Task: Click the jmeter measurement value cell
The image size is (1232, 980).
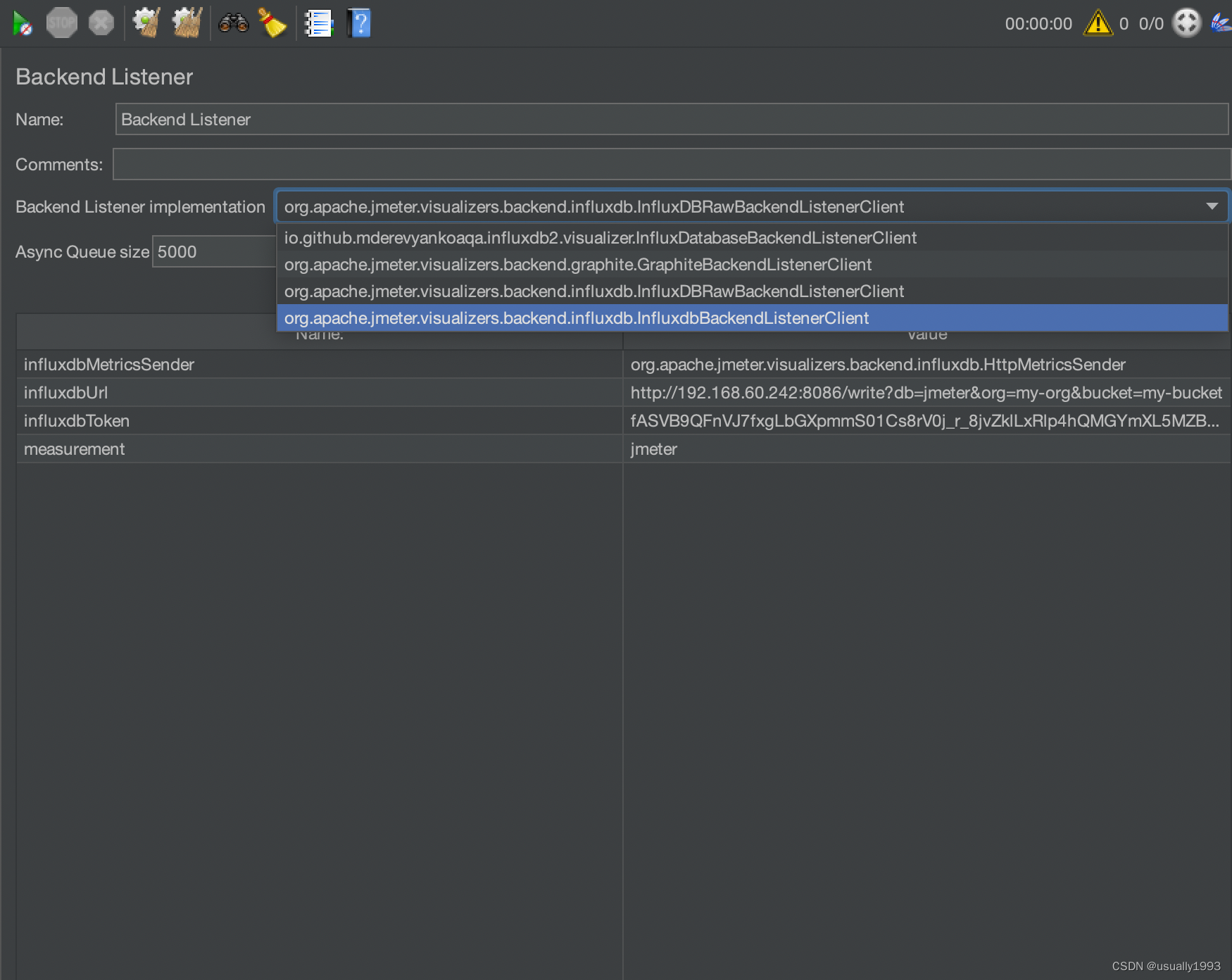Action: point(927,449)
